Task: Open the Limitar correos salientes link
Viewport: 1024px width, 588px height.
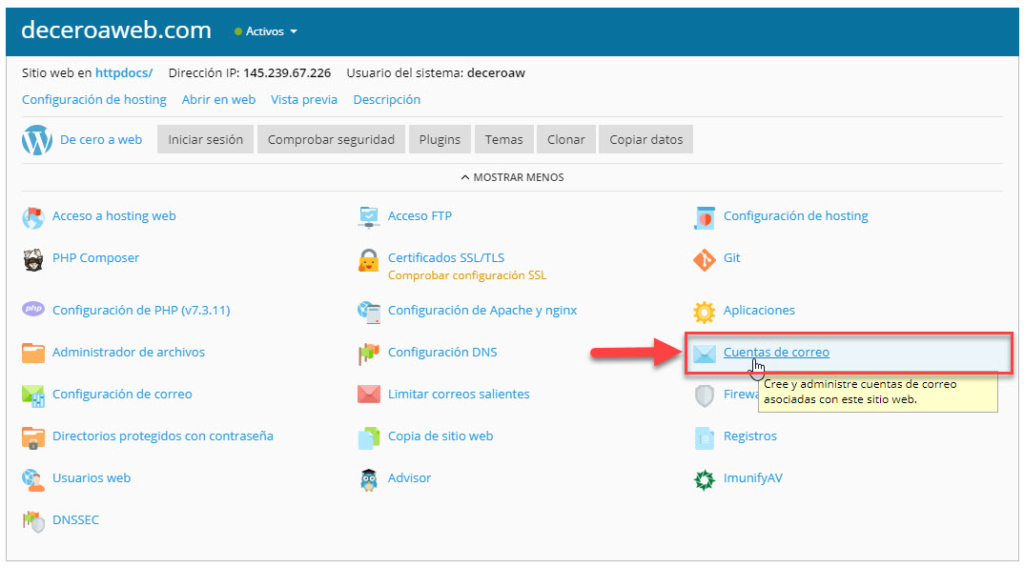Action: point(458,393)
